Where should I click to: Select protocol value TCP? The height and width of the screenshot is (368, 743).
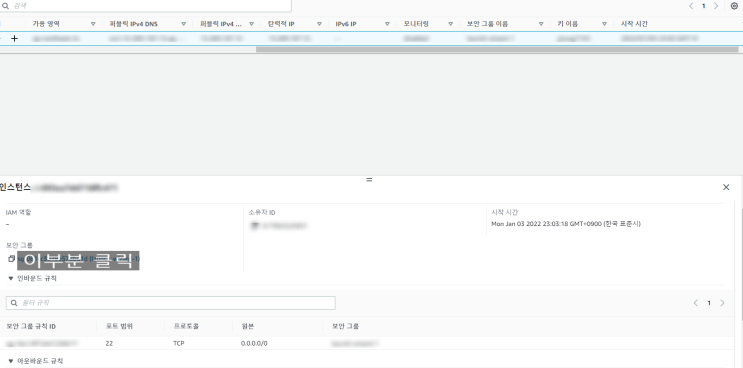[179, 343]
